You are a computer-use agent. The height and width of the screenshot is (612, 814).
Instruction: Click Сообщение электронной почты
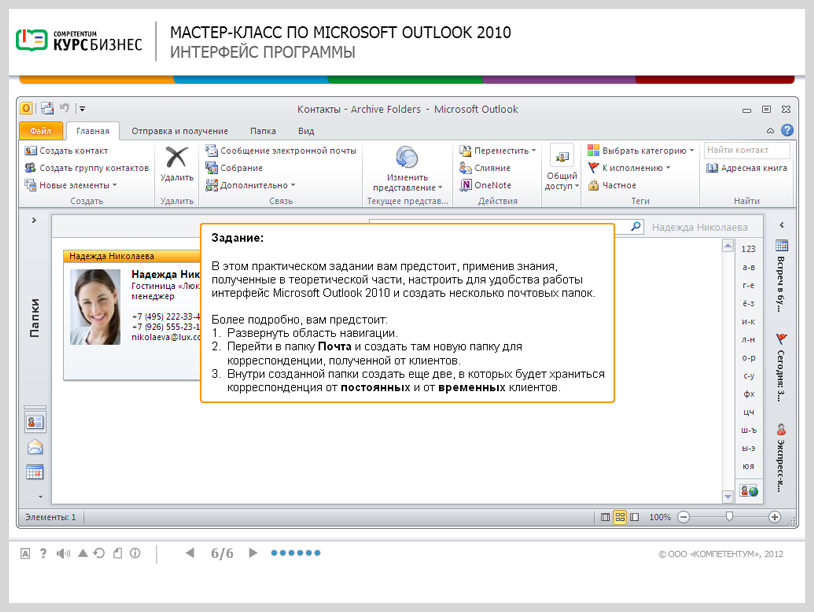click(x=281, y=151)
